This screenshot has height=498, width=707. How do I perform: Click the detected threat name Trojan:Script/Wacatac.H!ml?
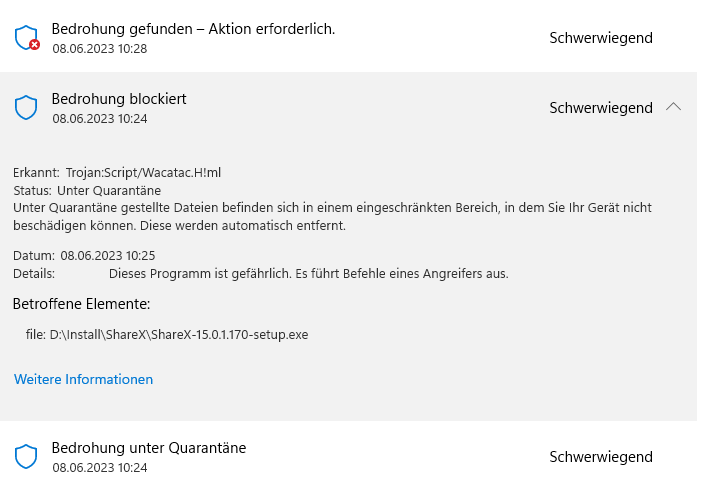[143, 173]
